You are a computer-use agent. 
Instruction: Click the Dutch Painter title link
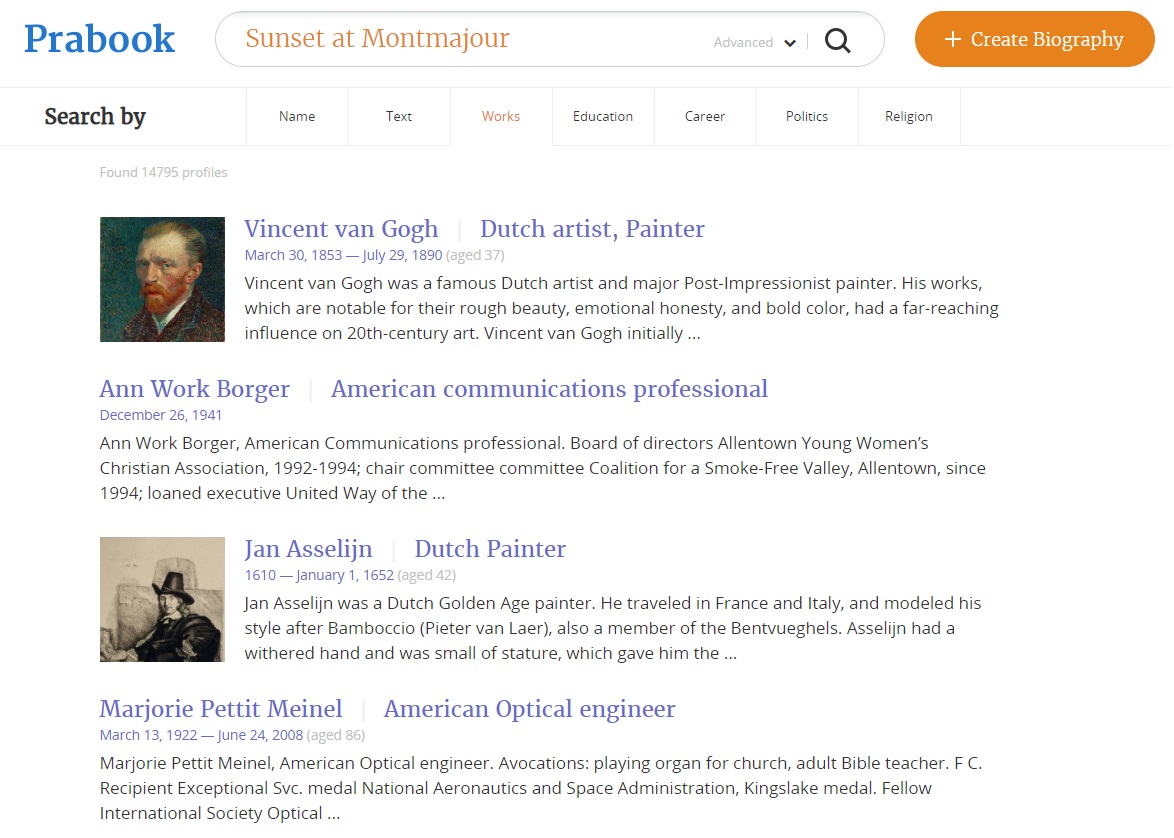point(490,549)
